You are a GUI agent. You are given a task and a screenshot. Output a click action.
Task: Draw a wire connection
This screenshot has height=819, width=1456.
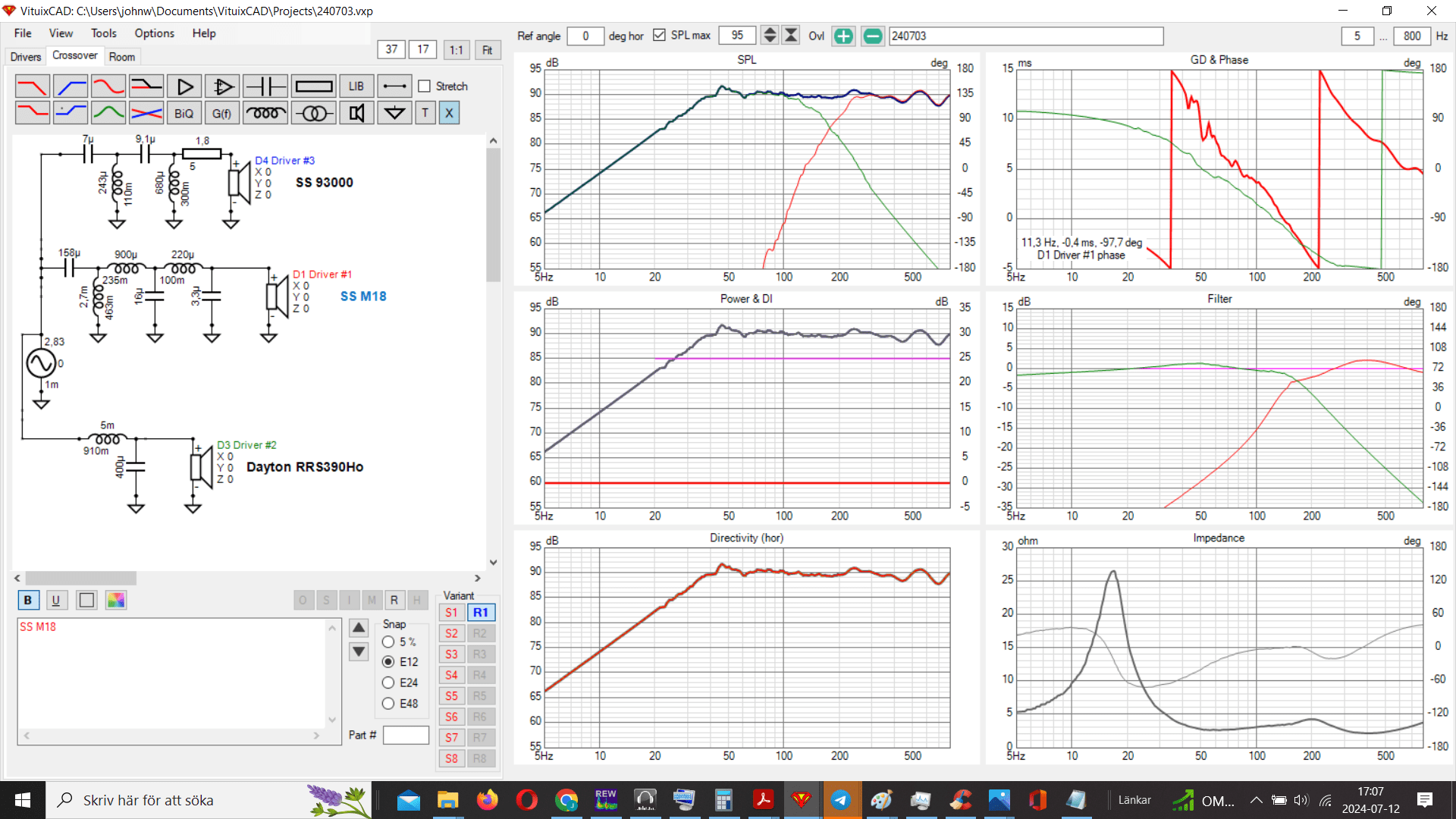click(394, 86)
